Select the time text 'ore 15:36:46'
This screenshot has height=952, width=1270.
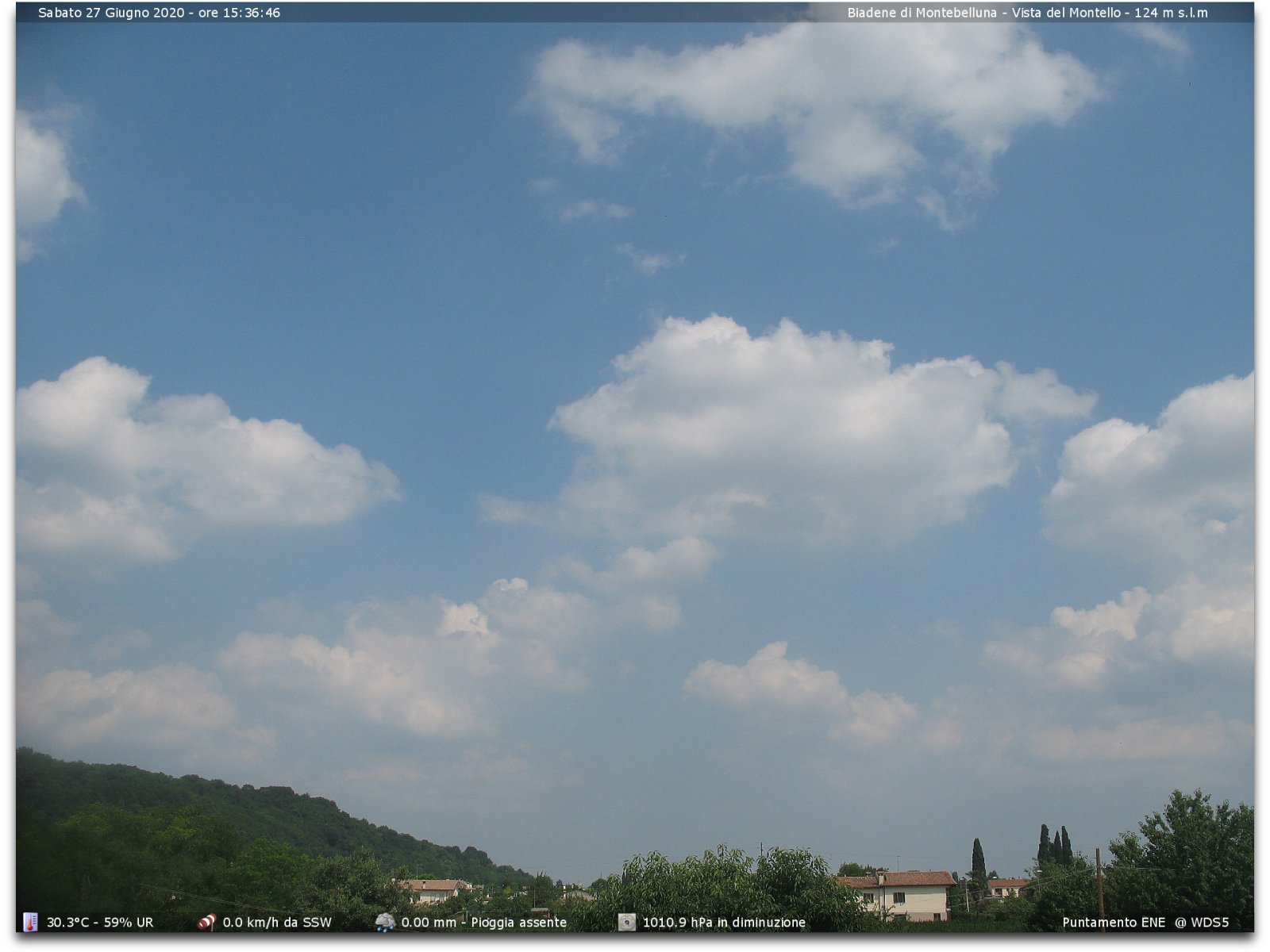[239, 13]
